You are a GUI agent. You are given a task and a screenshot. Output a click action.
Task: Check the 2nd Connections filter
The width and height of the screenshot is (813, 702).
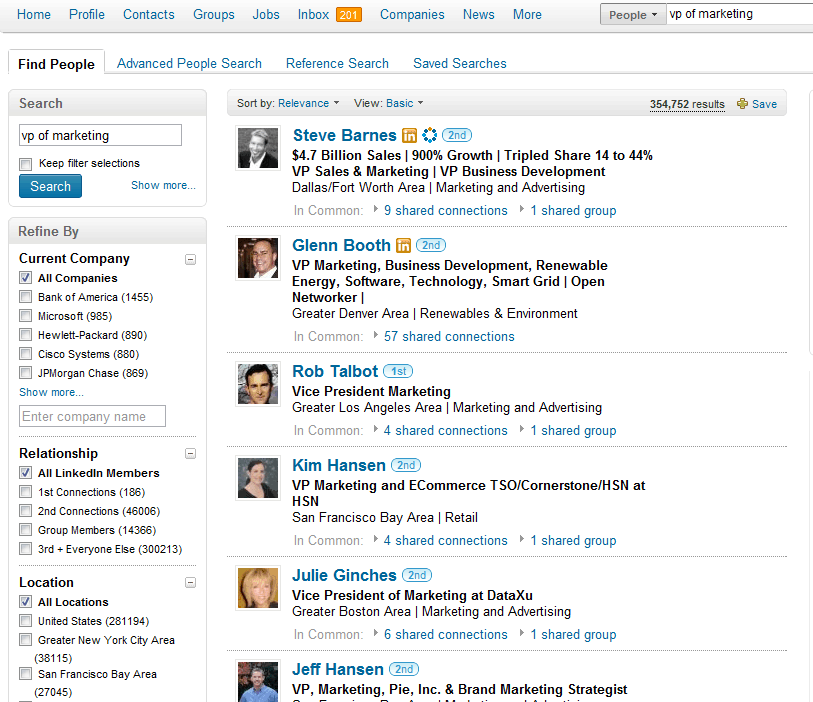[x=25, y=511]
